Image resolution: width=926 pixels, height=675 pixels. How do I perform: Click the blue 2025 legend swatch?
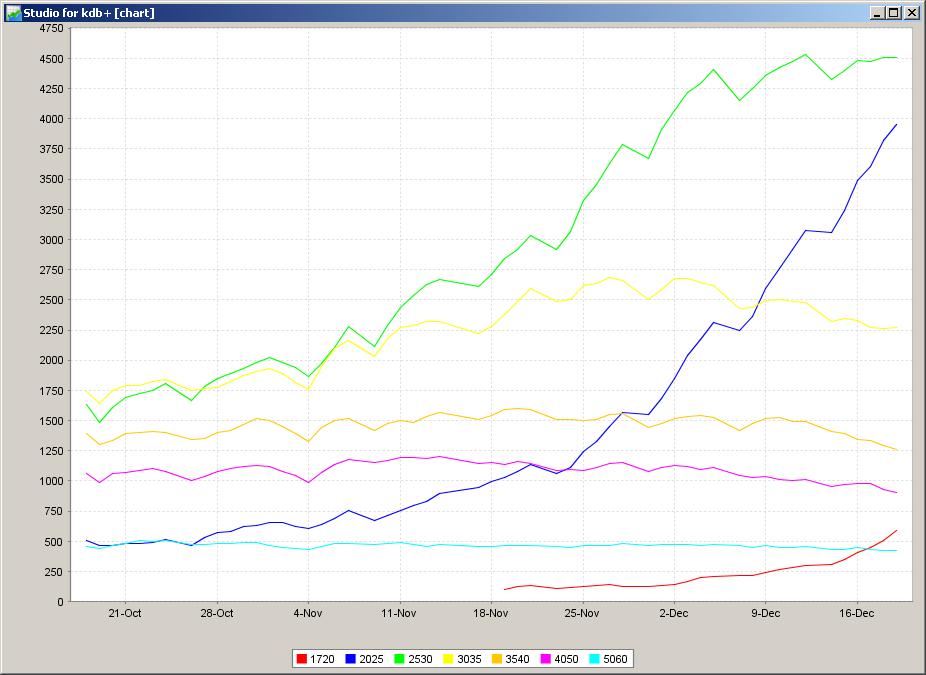(351, 659)
